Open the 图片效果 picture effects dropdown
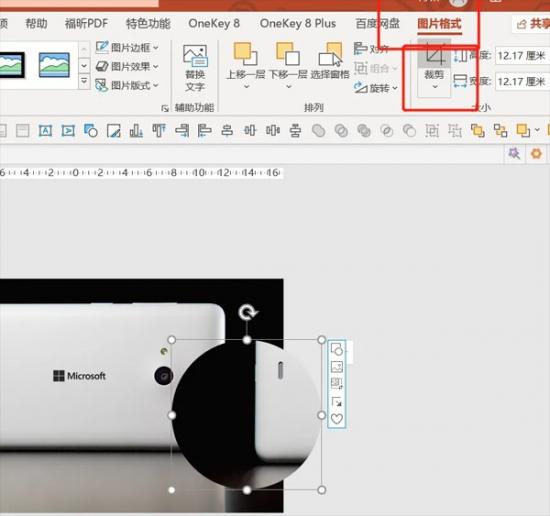The width and height of the screenshot is (550, 516). point(127,66)
